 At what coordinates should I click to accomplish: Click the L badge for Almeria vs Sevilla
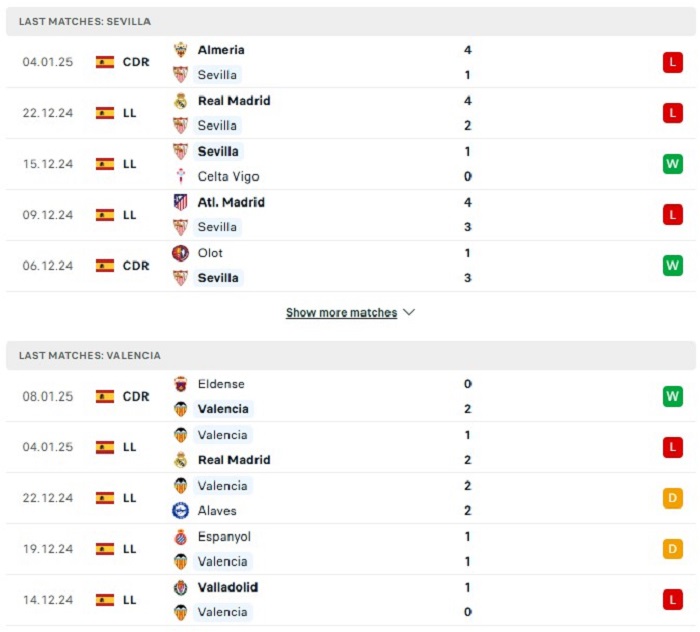[x=672, y=62]
